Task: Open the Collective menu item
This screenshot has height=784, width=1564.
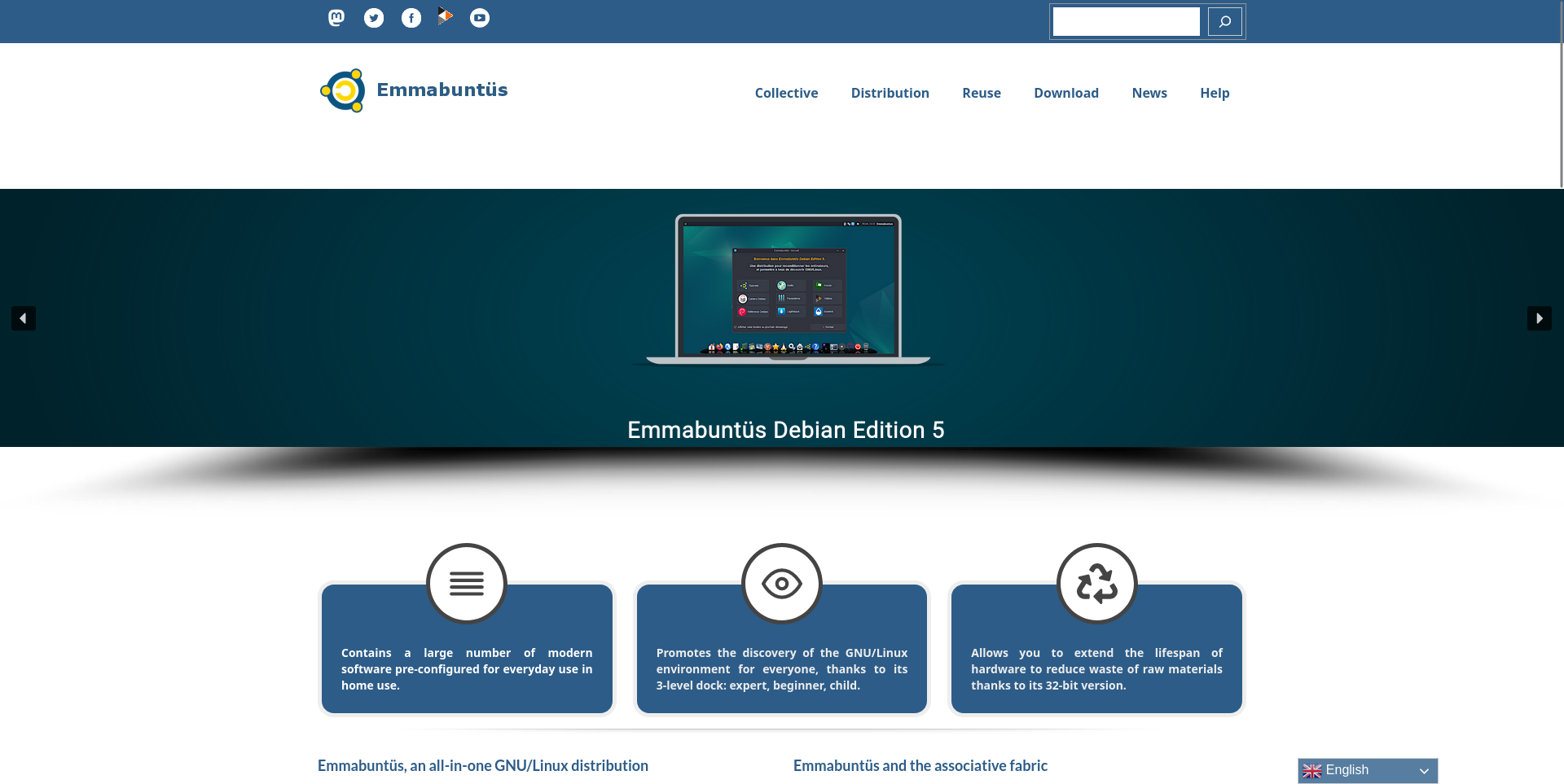Action: pyautogui.click(x=786, y=93)
